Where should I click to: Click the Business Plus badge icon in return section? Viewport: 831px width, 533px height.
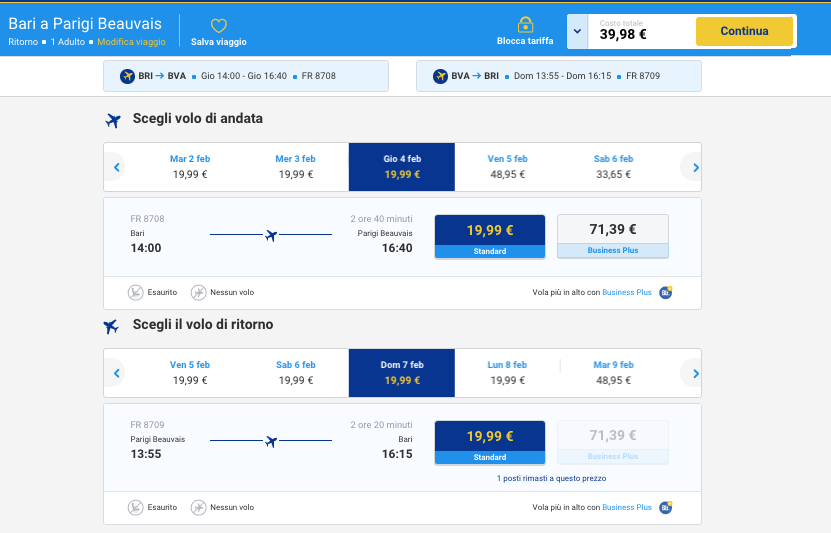pyautogui.click(x=666, y=507)
